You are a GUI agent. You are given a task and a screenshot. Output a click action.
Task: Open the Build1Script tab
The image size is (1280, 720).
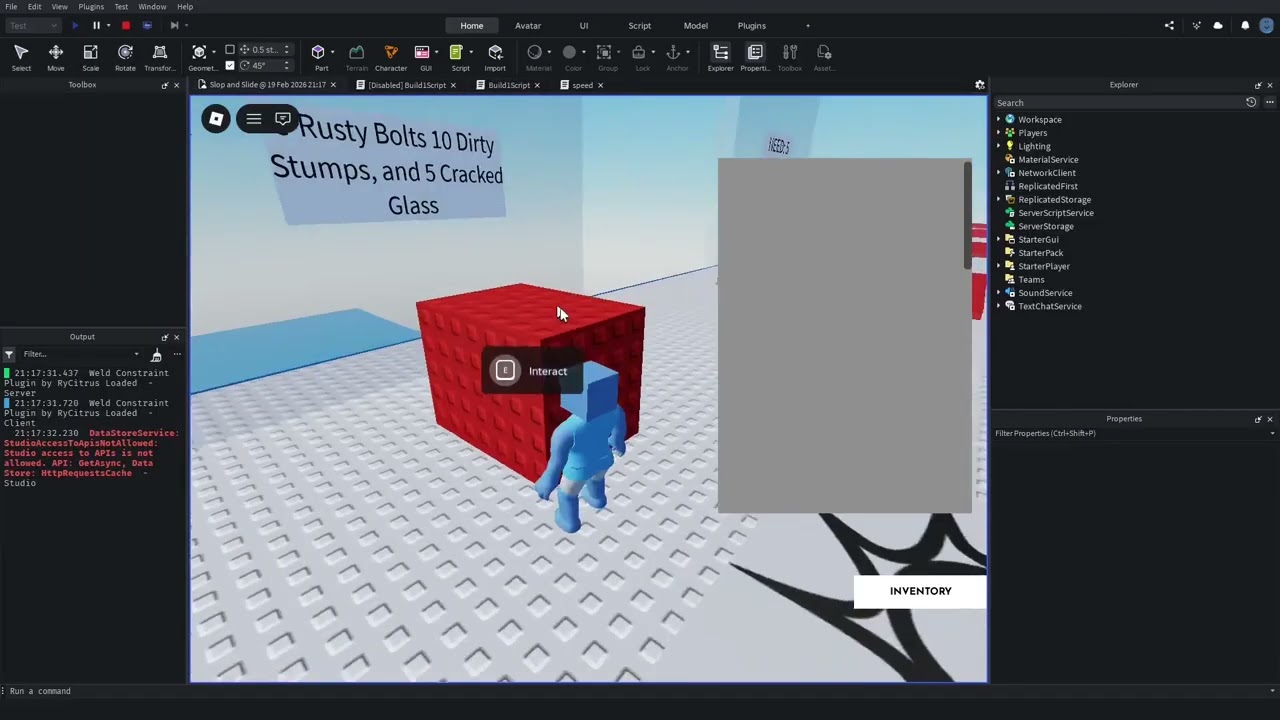point(508,85)
